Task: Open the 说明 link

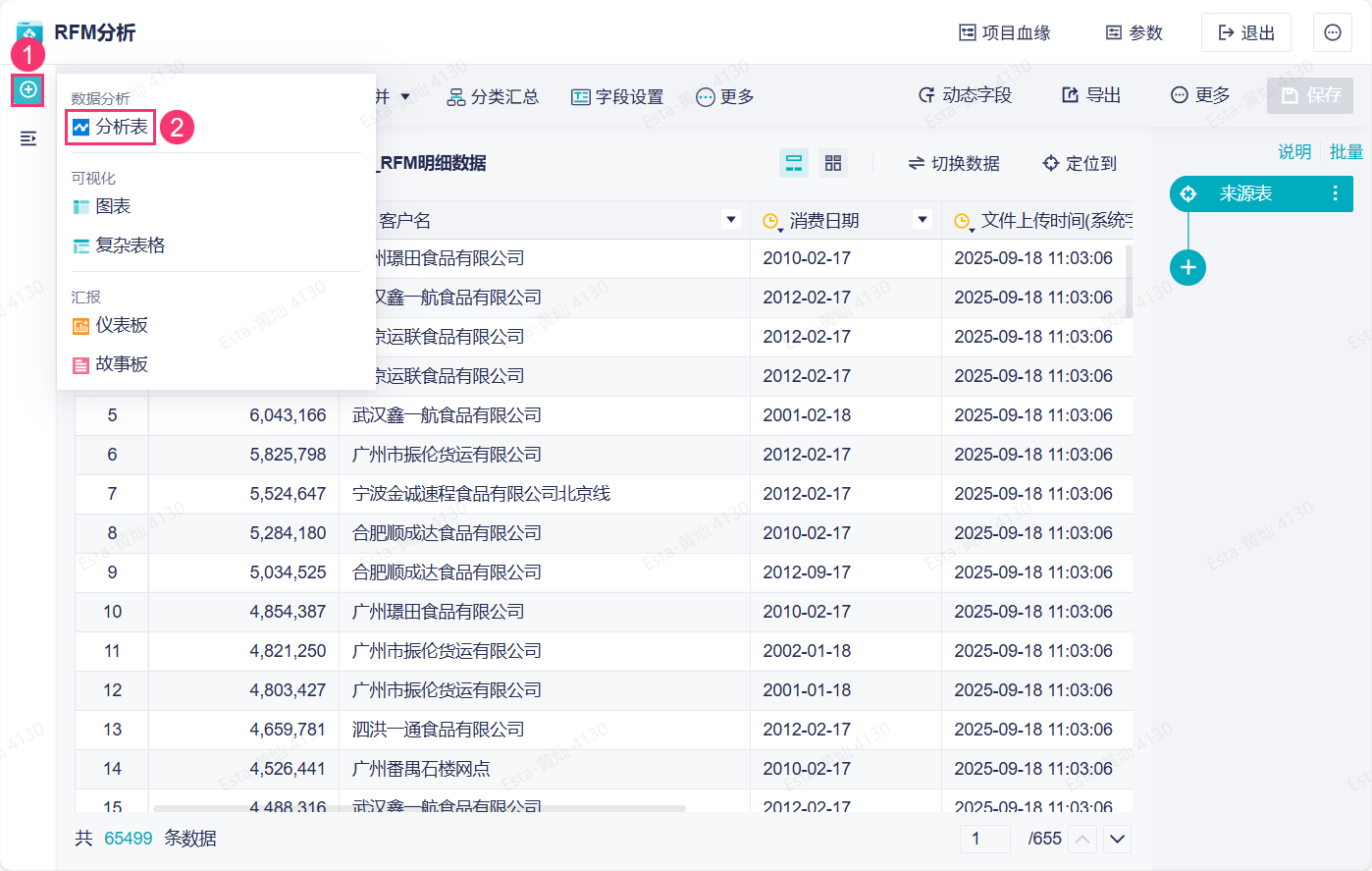Action: (1294, 151)
